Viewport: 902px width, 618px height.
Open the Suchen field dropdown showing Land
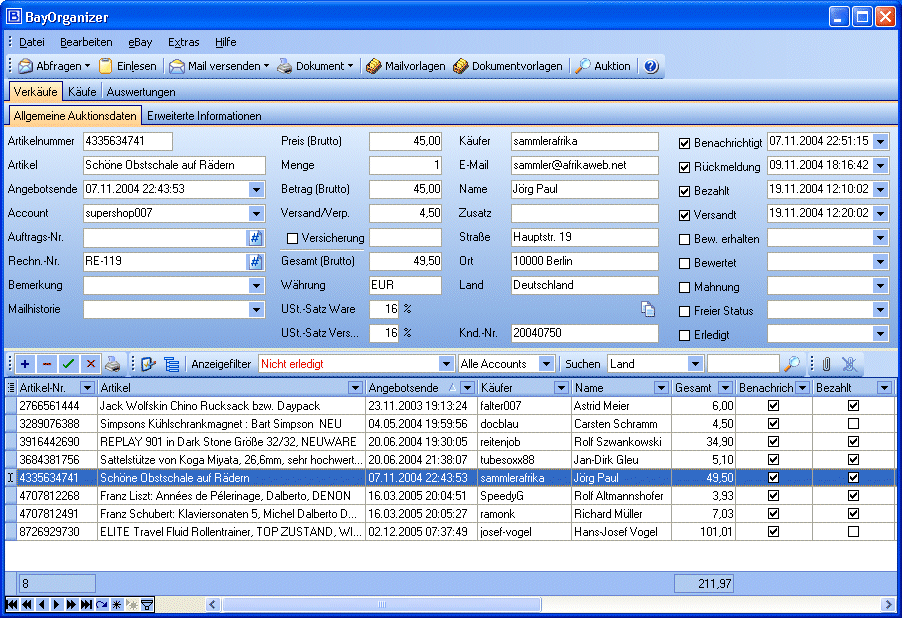click(x=695, y=364)
